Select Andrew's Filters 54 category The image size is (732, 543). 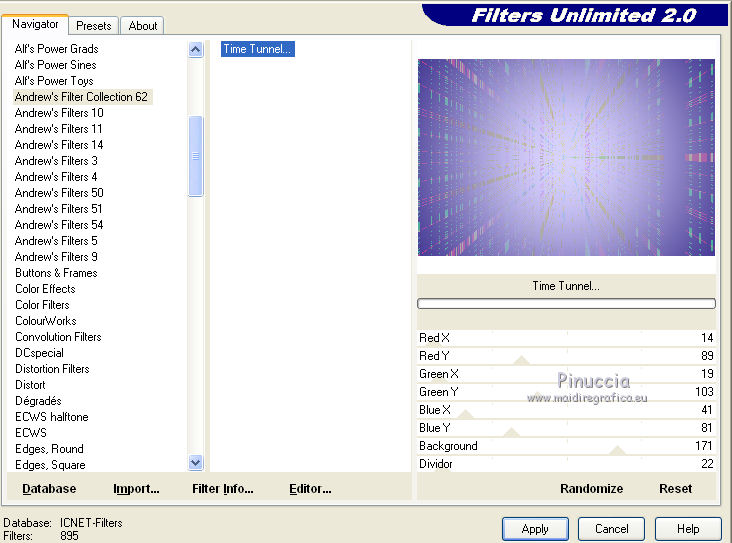pos(59,225)
